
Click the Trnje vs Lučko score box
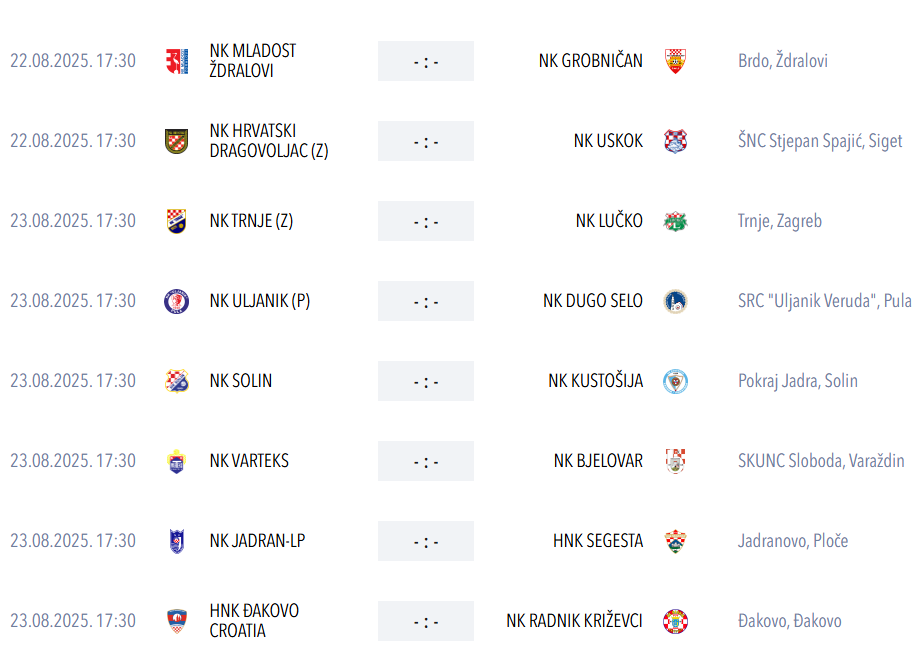[426, 221]
